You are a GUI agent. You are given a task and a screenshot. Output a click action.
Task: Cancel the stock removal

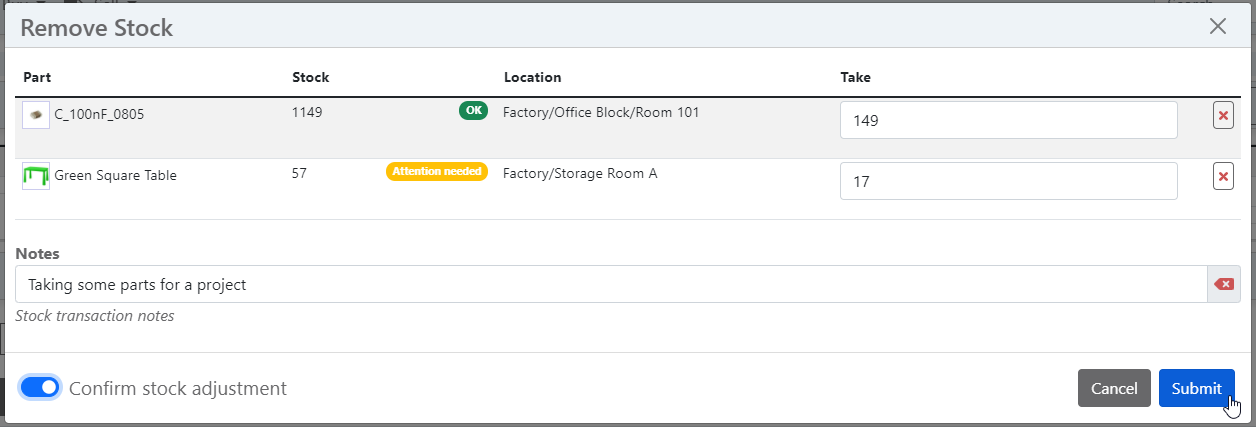coord(1113,388)
